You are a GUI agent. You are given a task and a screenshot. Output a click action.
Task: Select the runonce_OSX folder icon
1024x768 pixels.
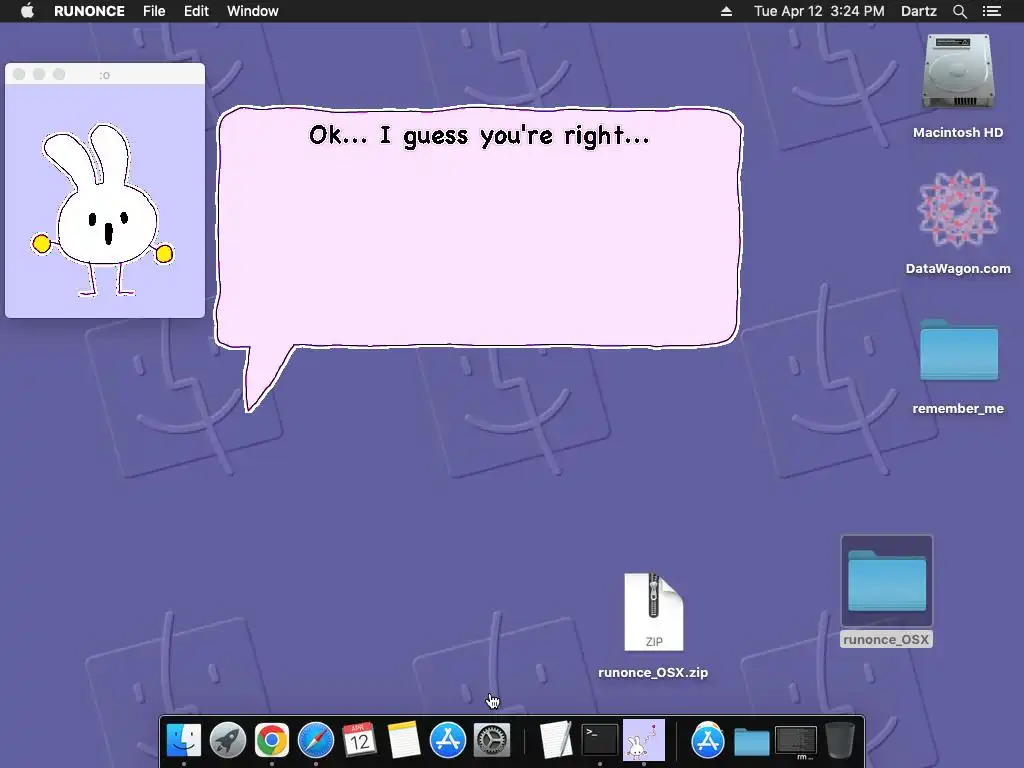pyautogui.click(x=887, y=581)
